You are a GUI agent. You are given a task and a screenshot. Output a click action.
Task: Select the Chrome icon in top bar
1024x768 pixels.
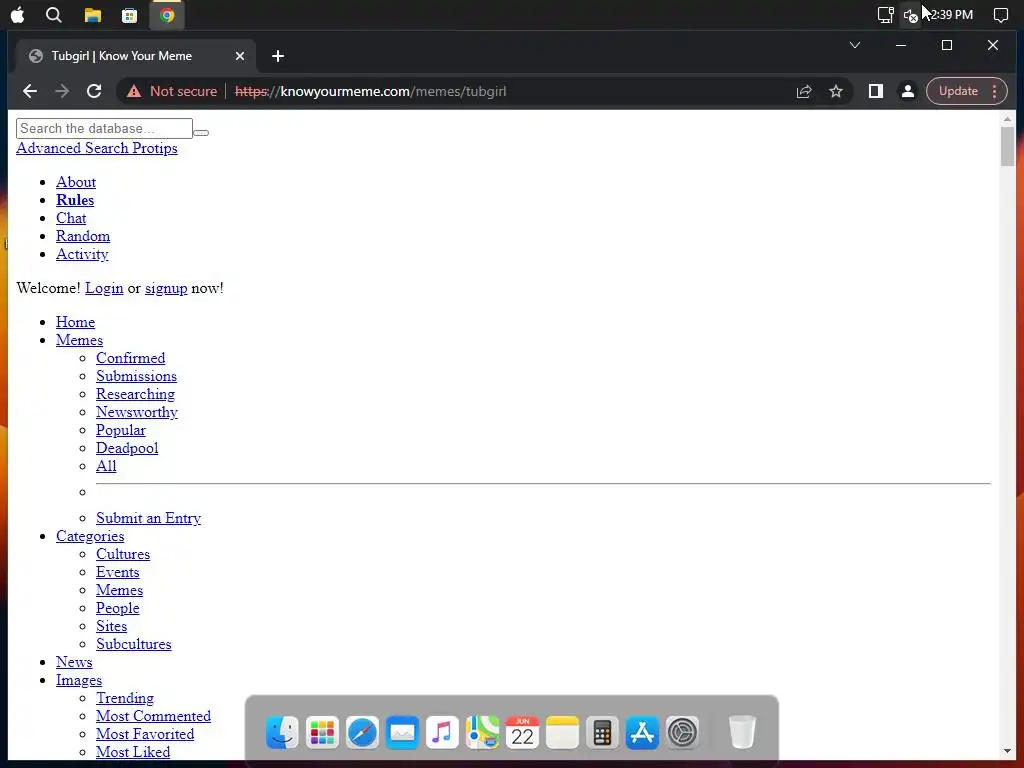tap(167, 15)
